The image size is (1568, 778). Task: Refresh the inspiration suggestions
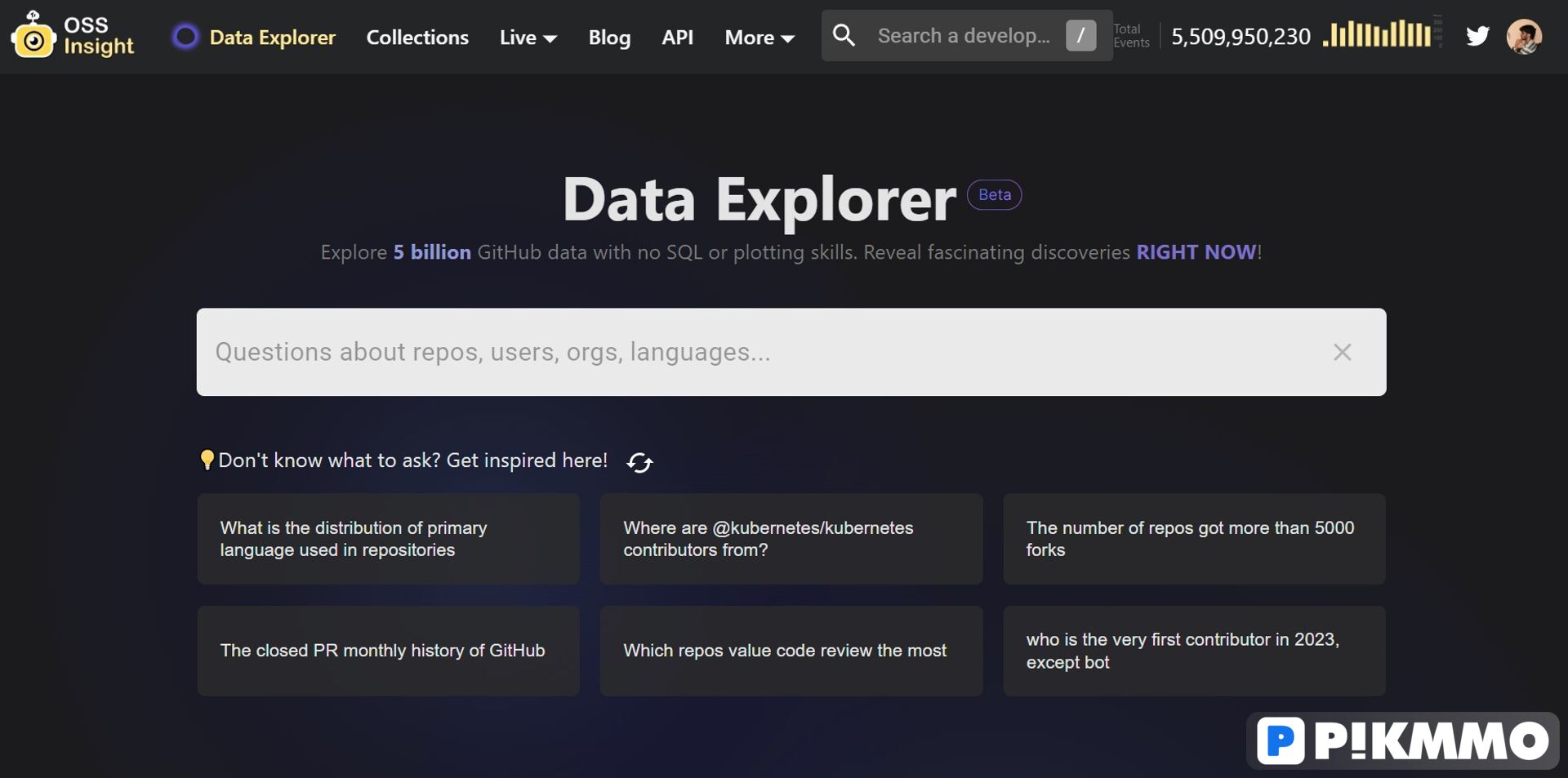click(x=639, y=462)
